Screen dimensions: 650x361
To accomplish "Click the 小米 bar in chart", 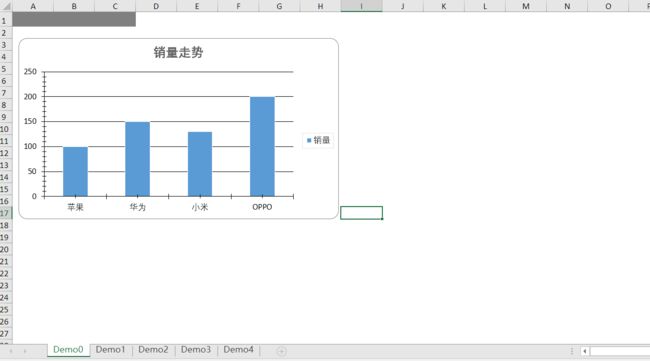I will (x=200, y=164).
